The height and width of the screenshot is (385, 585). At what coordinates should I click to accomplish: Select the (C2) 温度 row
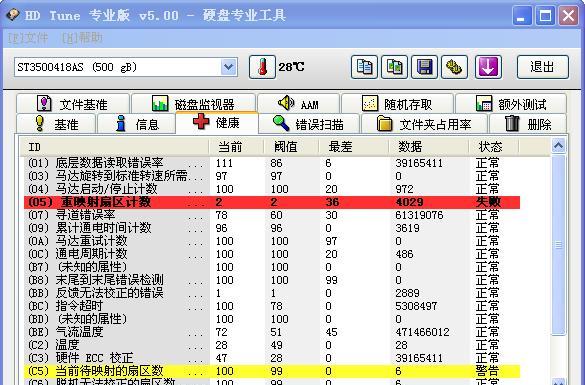pyautogui.click(x=272, y=345)
